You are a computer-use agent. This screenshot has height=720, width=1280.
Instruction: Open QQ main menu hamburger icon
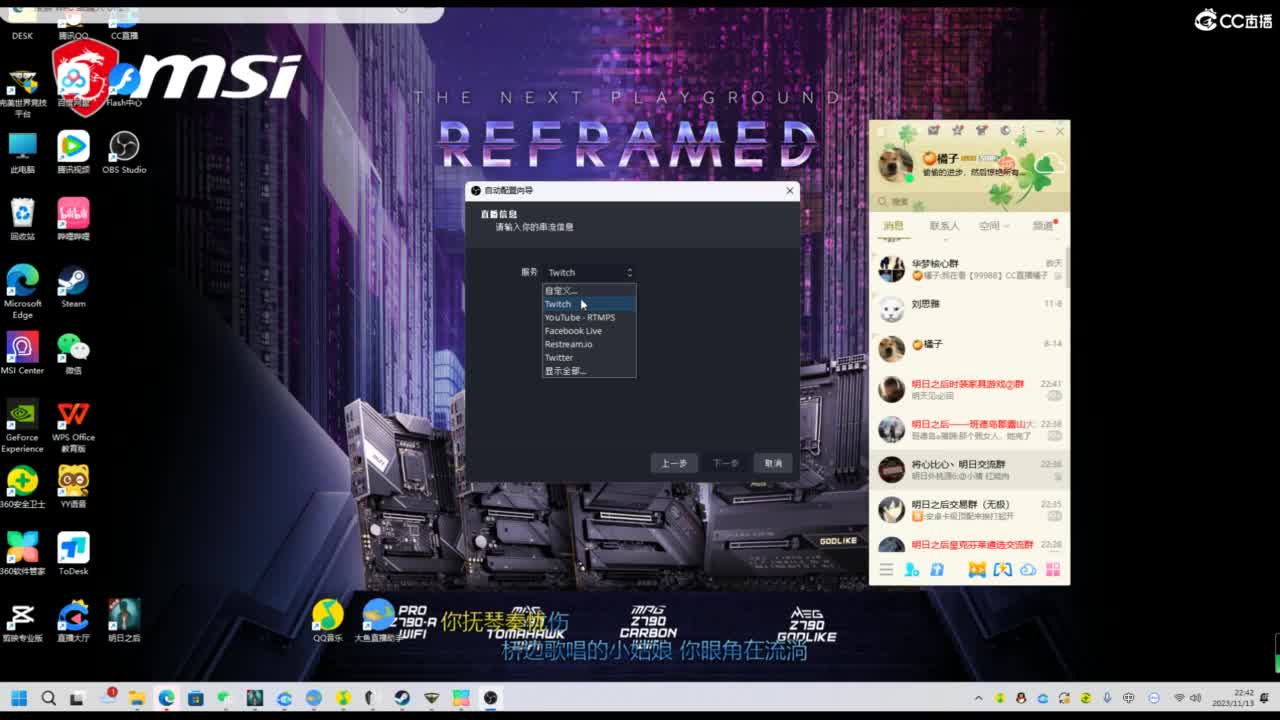coord(886,569)
